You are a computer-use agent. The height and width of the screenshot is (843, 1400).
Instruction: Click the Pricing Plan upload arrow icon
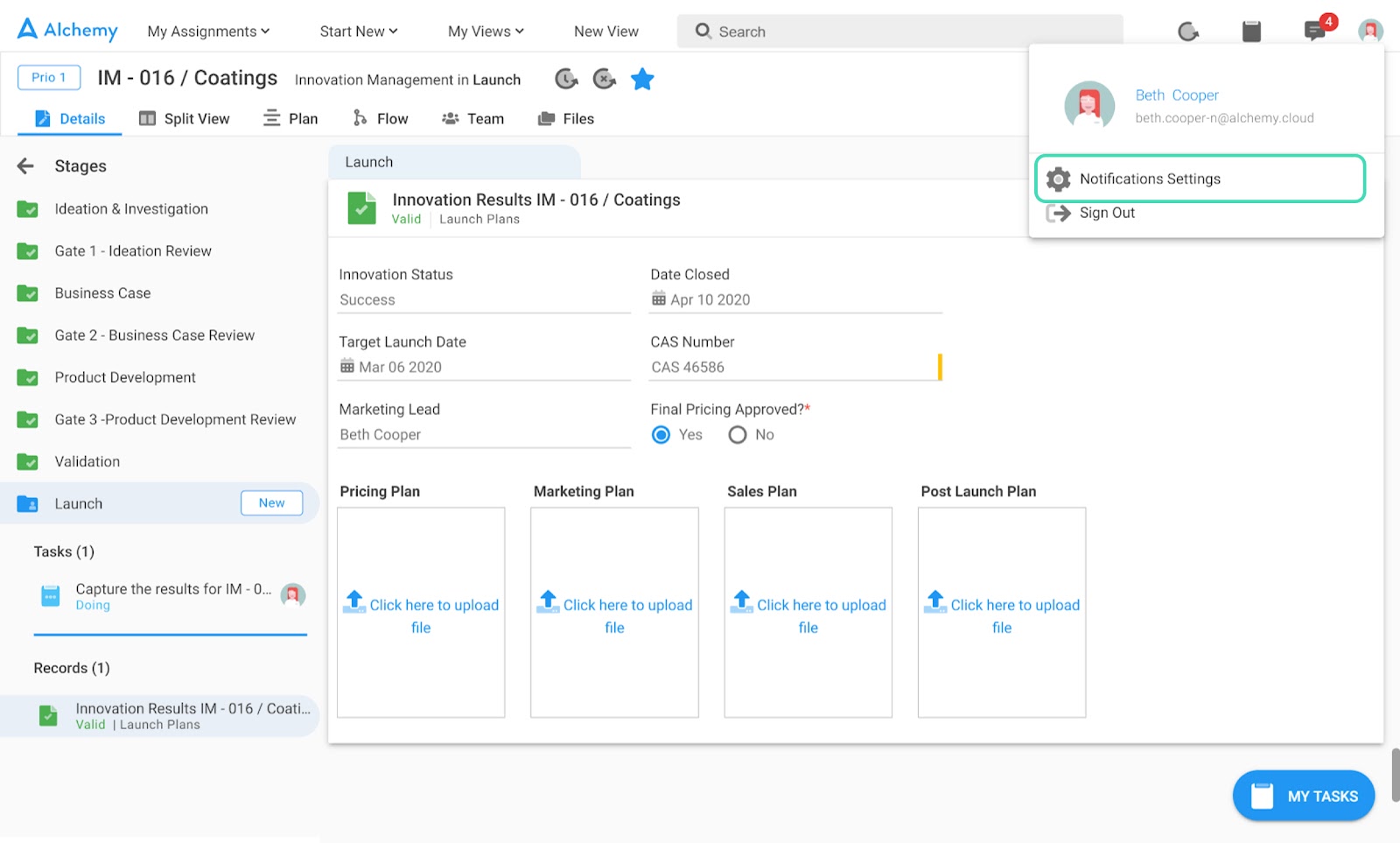click(x=354, y=601)
